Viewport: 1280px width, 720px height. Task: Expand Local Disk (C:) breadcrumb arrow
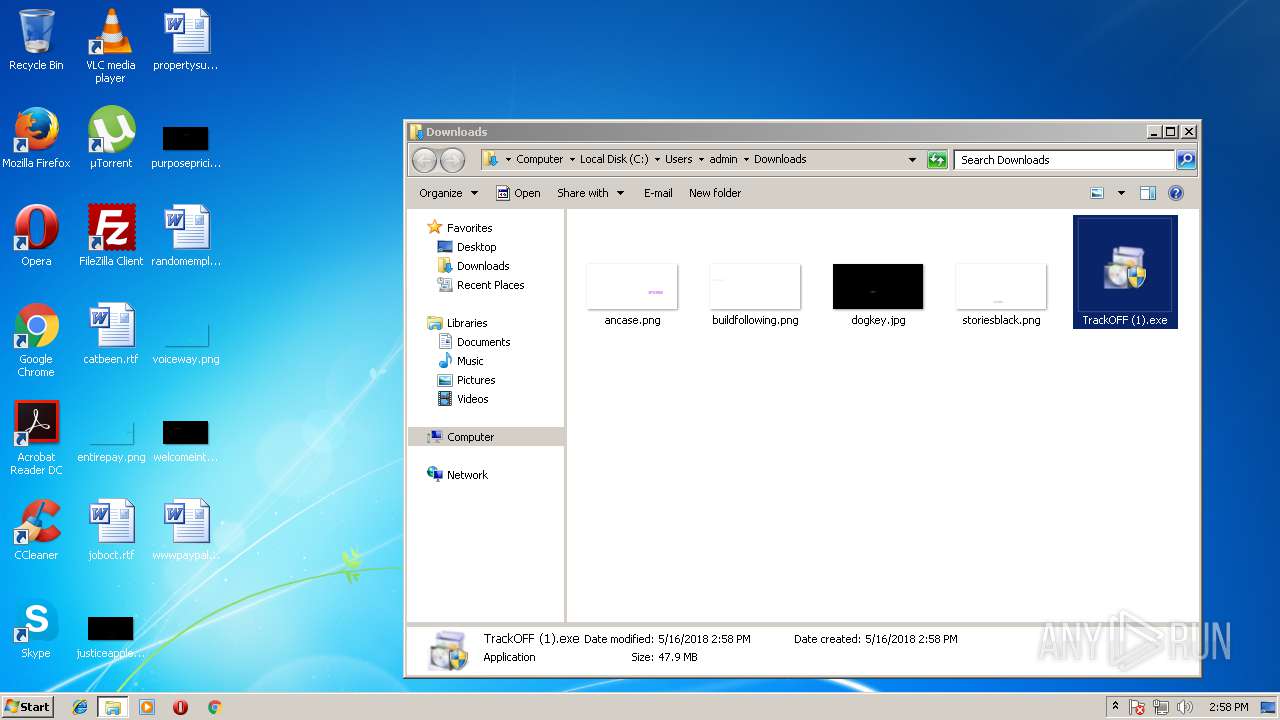657,160
